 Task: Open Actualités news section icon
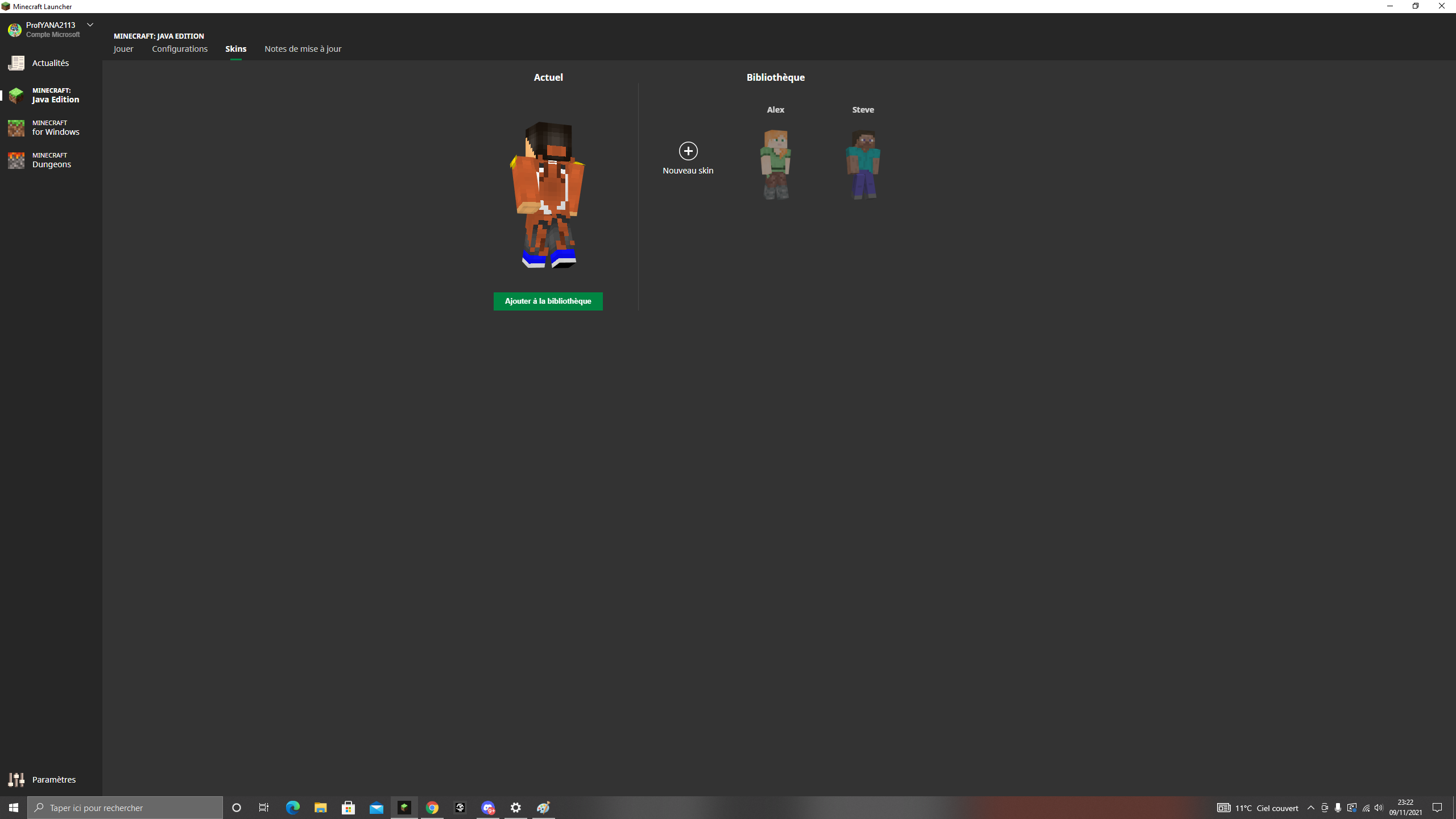(x=16, y=63)
